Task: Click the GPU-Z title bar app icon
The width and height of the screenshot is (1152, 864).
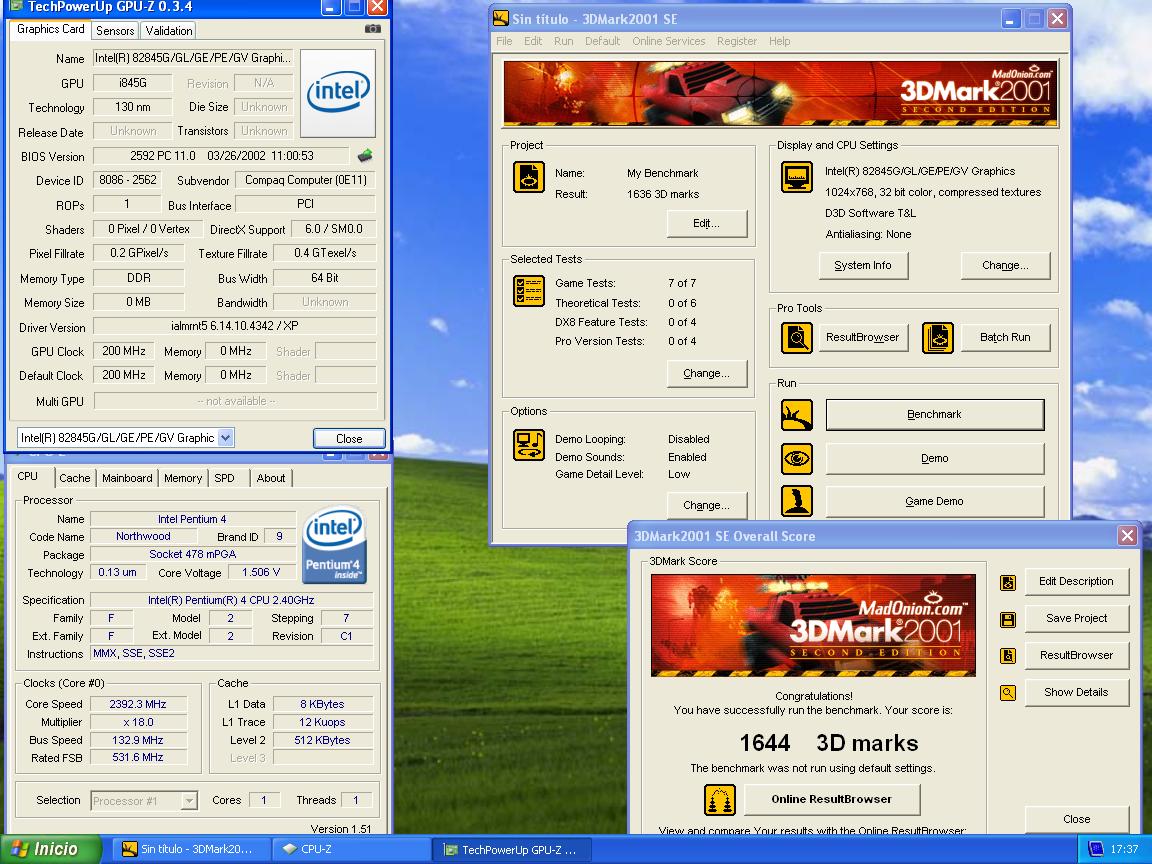Action: point(15,7)
